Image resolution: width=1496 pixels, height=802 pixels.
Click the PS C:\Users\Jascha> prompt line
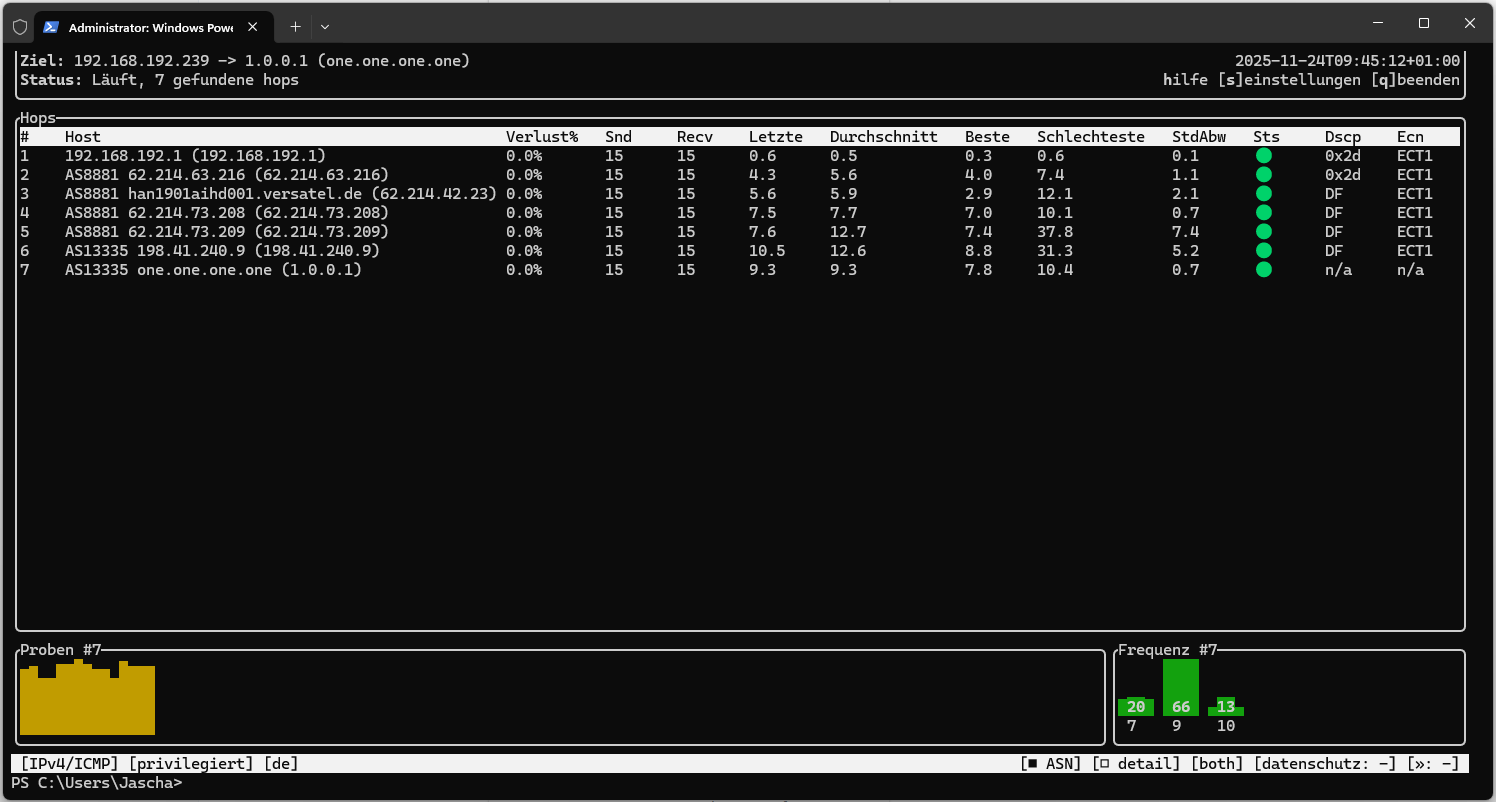[97, 783]
